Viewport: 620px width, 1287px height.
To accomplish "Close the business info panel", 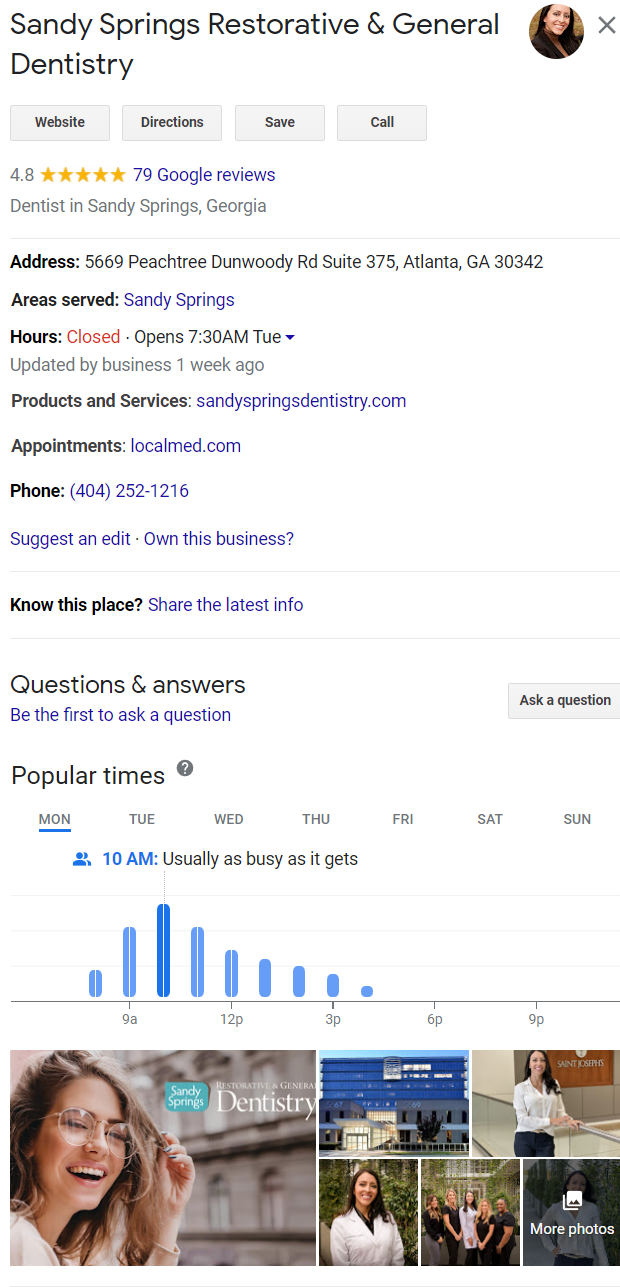I will tap(607, 26).
